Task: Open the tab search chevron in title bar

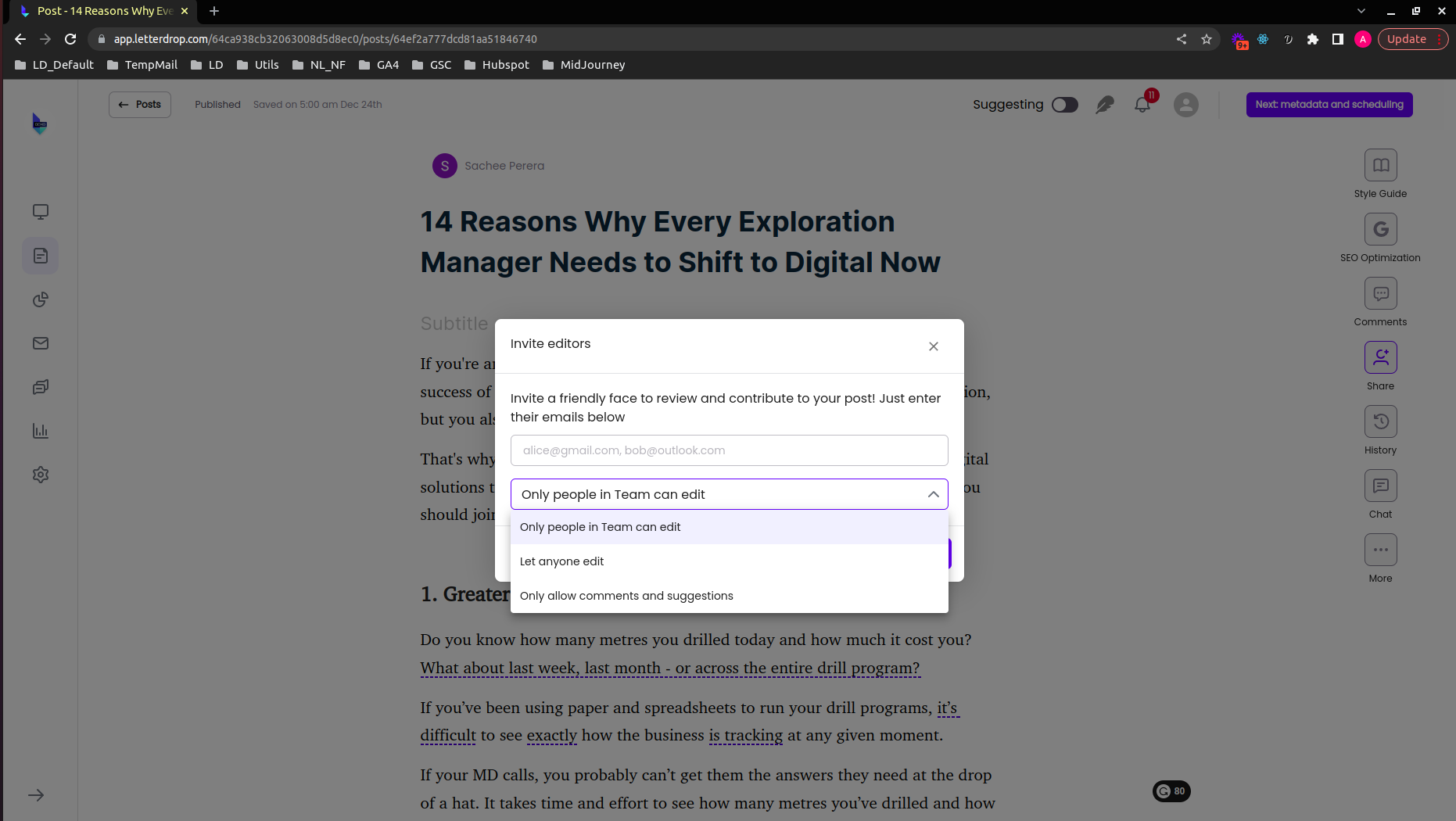Action: [1361, 11]
